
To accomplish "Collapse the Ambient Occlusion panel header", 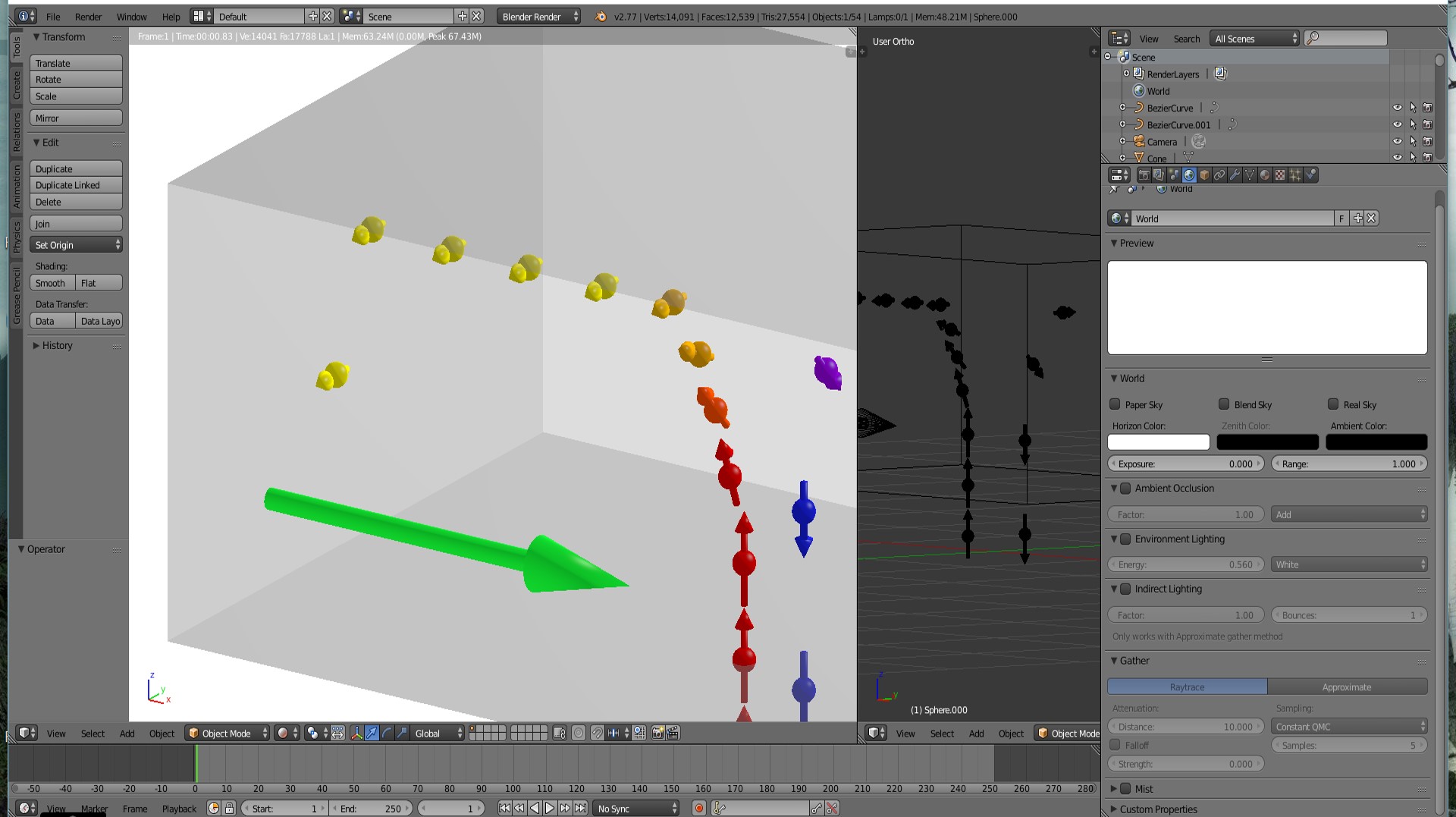I will (x=1115, y=489).
